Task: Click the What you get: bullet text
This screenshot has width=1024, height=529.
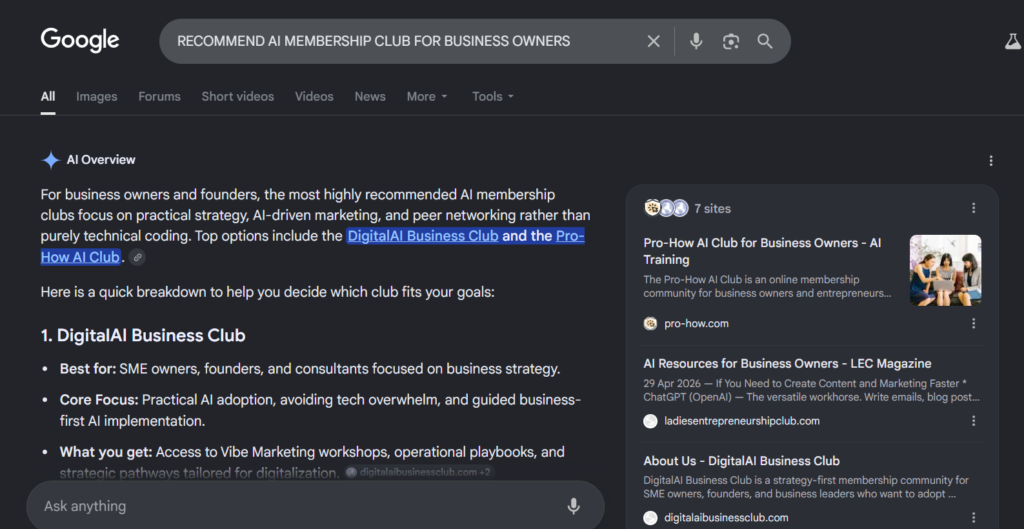Action: (x=312, y=462)
